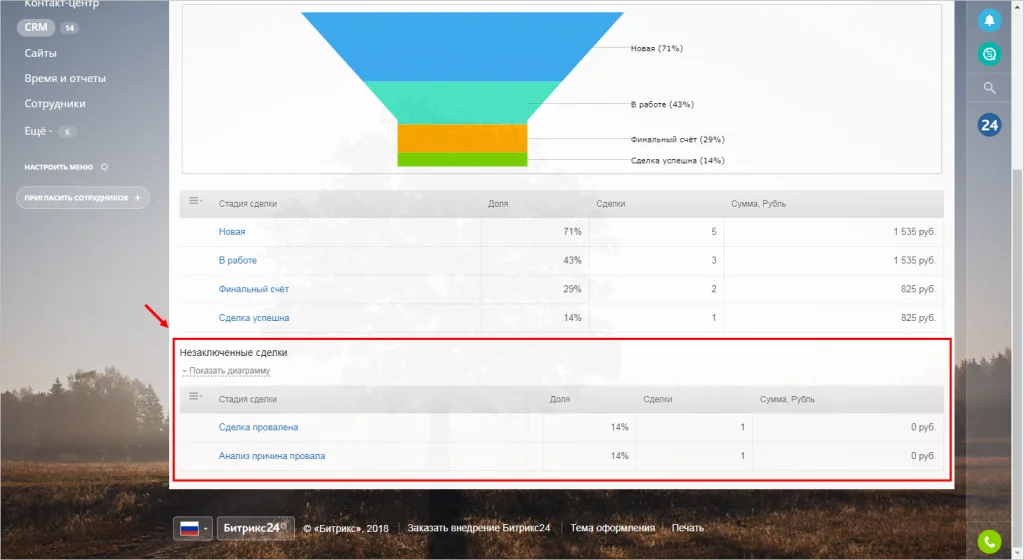1024x560 pixels.
Task: Click funnel label В работе (43%)
Action: (662, 104)
